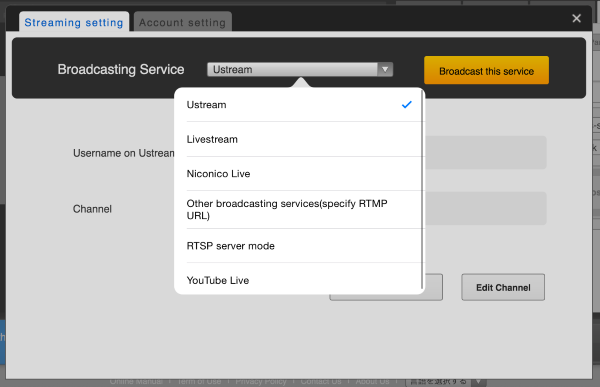The height and width of the screenshot is (387, 600).
Task: Choose Livestream from the service list
Action: 299,139
